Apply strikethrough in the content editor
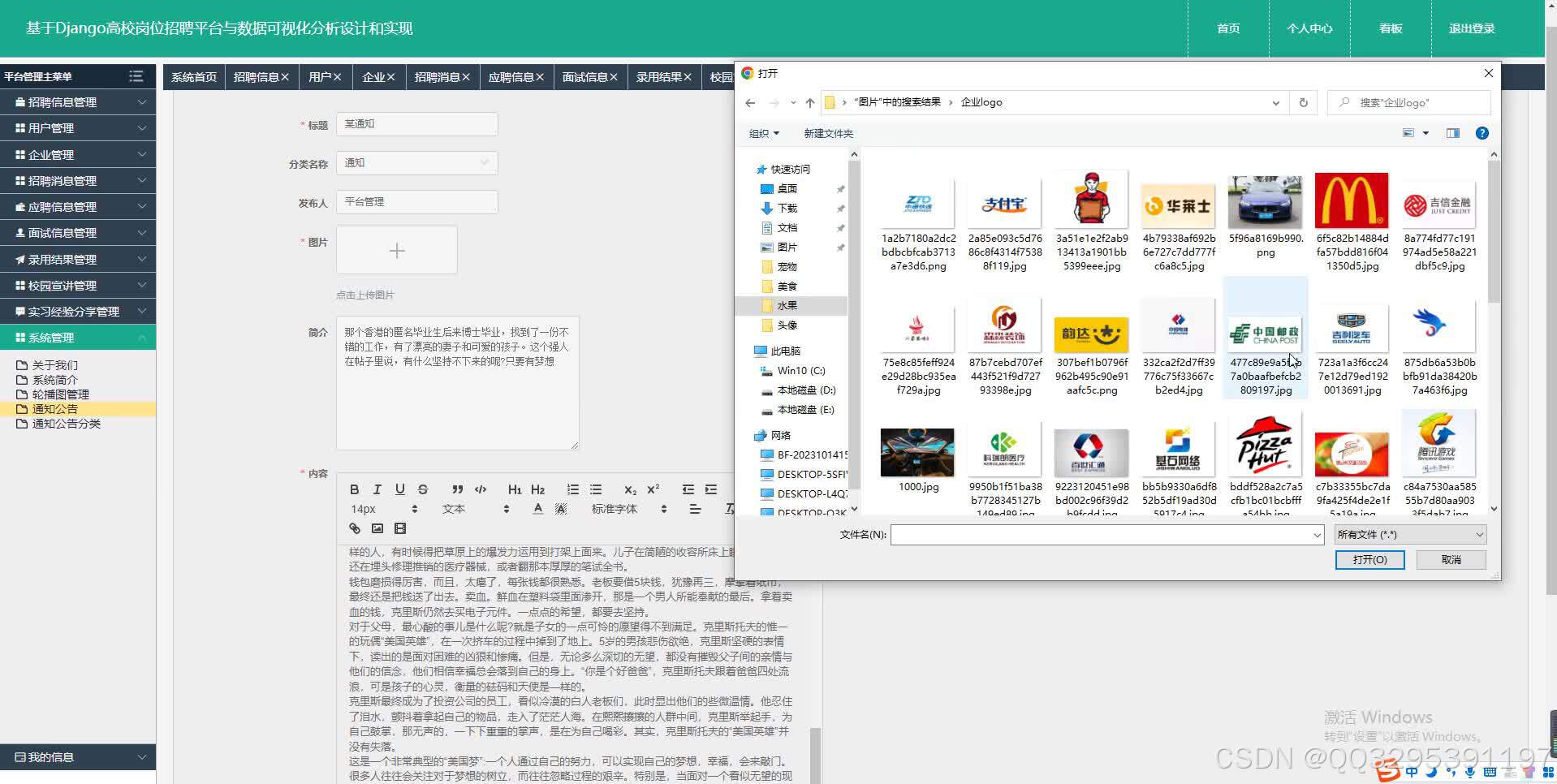This screenshot has height=784, width=1557. (x=422, y=489)
